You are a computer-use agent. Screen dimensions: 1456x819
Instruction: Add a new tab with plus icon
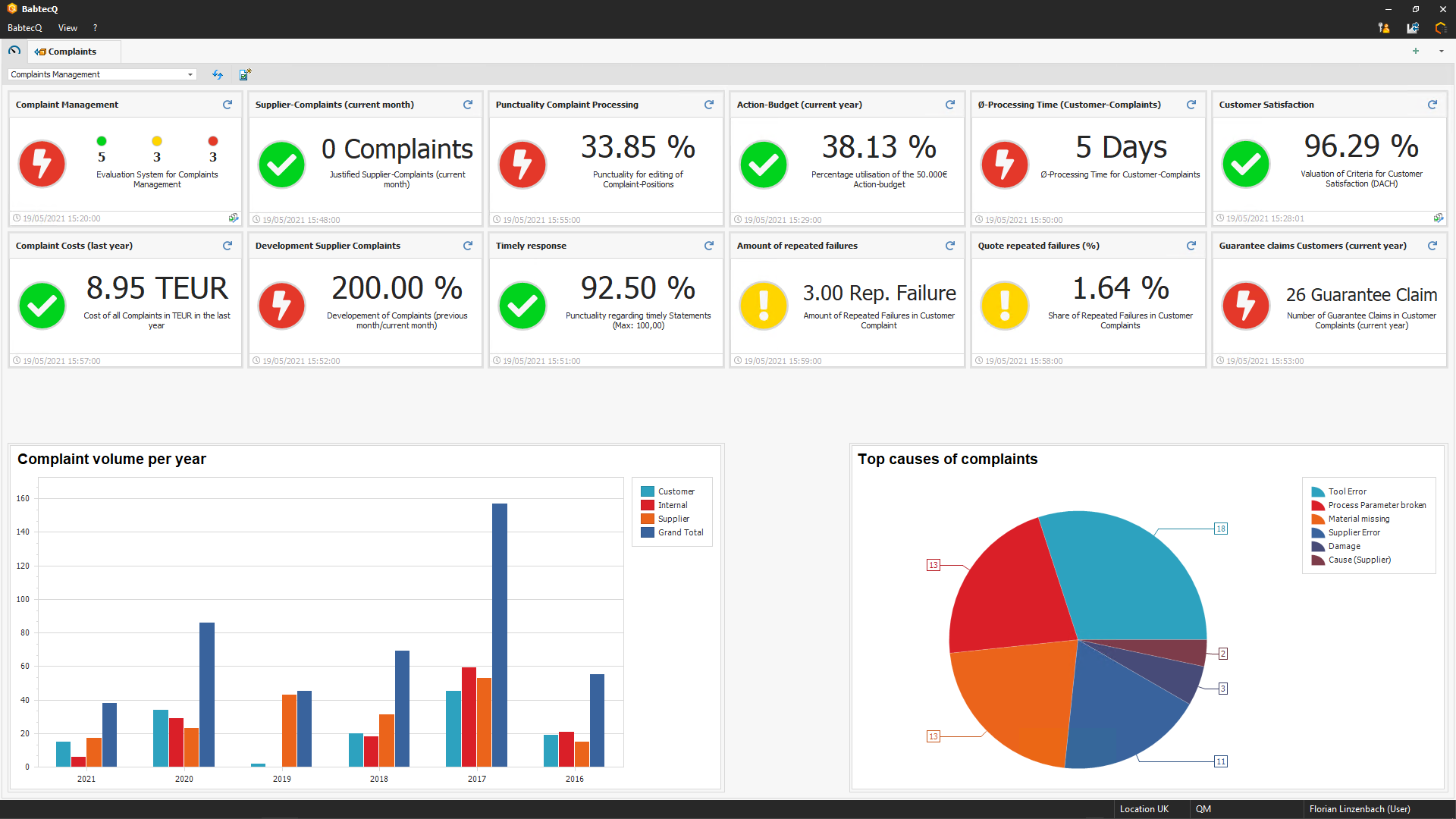pyautogui.click(x=1416, y=51)
